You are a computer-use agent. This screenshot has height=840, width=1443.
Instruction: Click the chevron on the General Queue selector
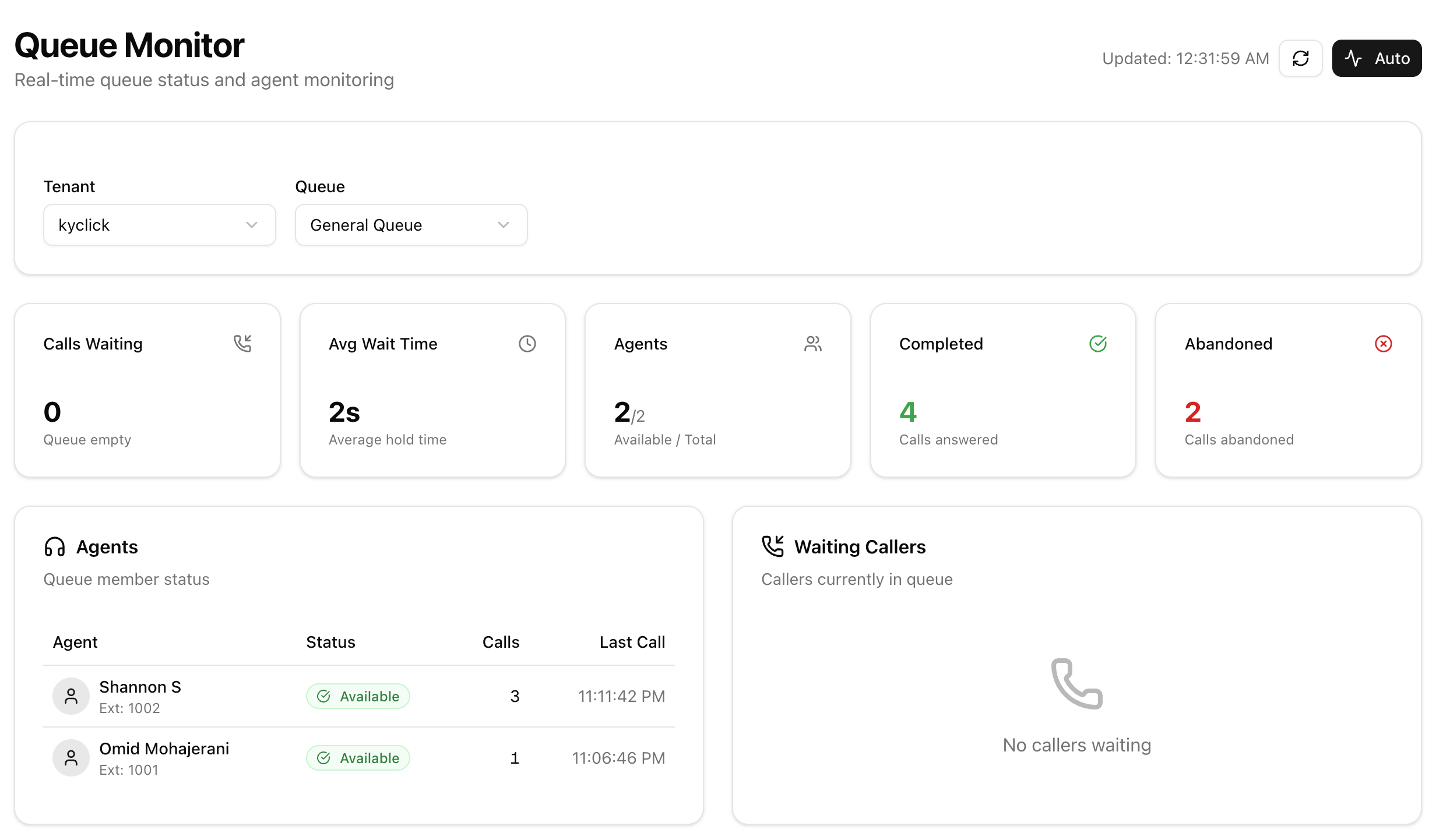[504, 225]
